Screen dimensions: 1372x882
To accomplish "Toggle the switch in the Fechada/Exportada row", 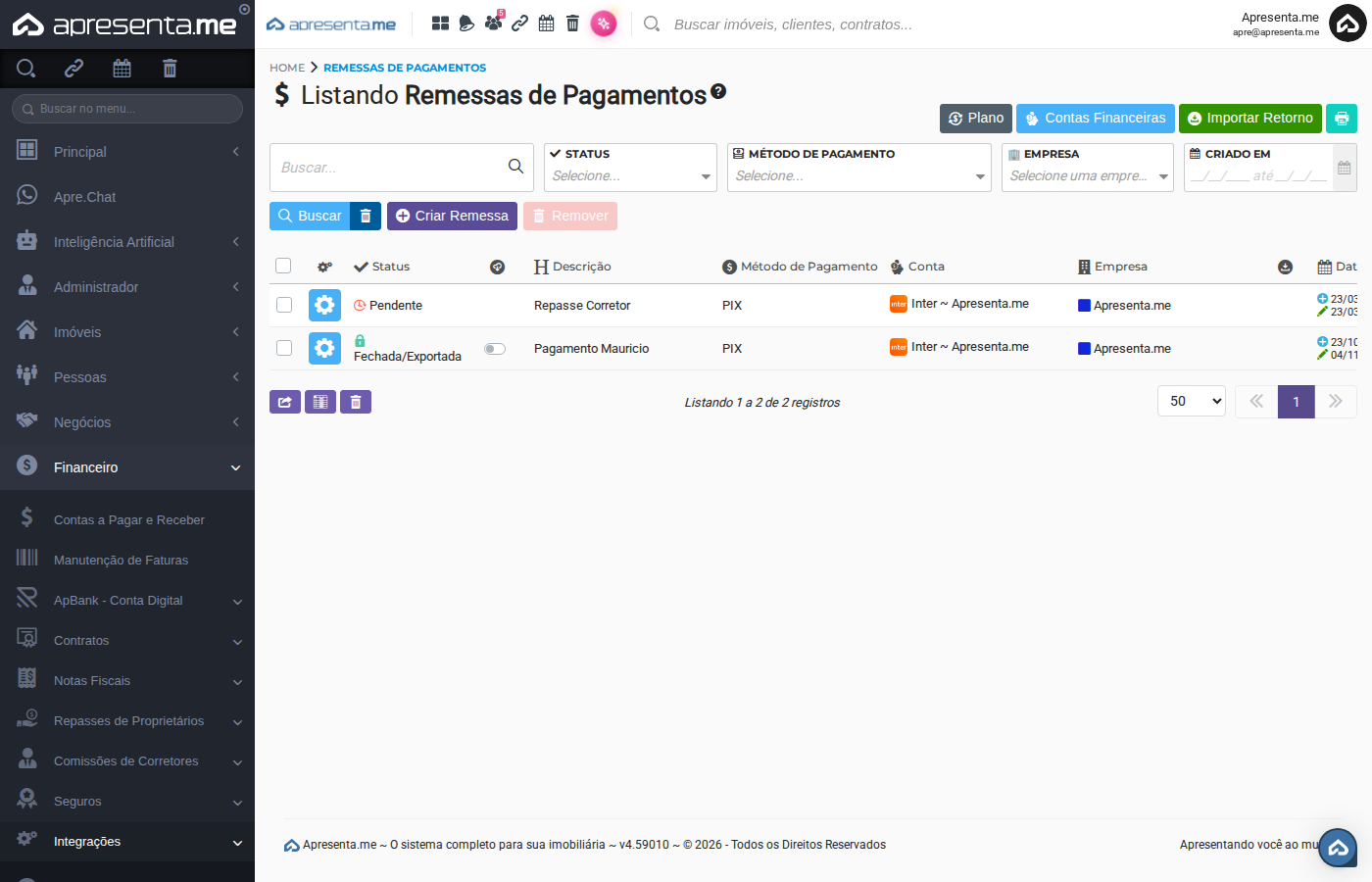I will pos(495,349).
